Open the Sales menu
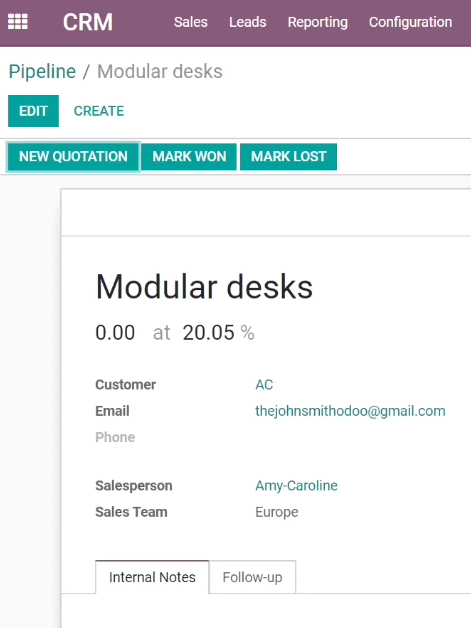Image resolution: width=471 pixels, height=628 pixels. [x=191, y=22]
